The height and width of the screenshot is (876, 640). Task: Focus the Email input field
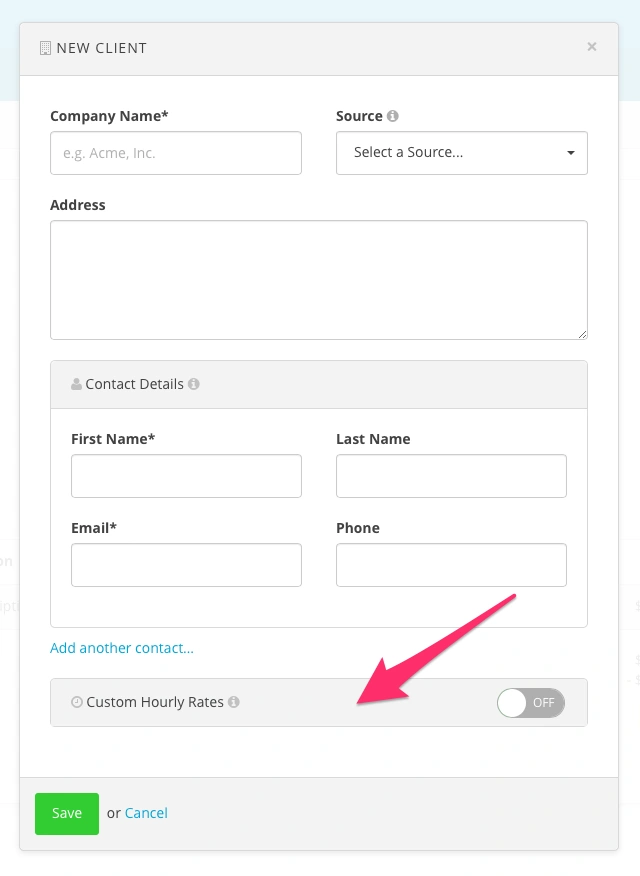coord(186,565)
